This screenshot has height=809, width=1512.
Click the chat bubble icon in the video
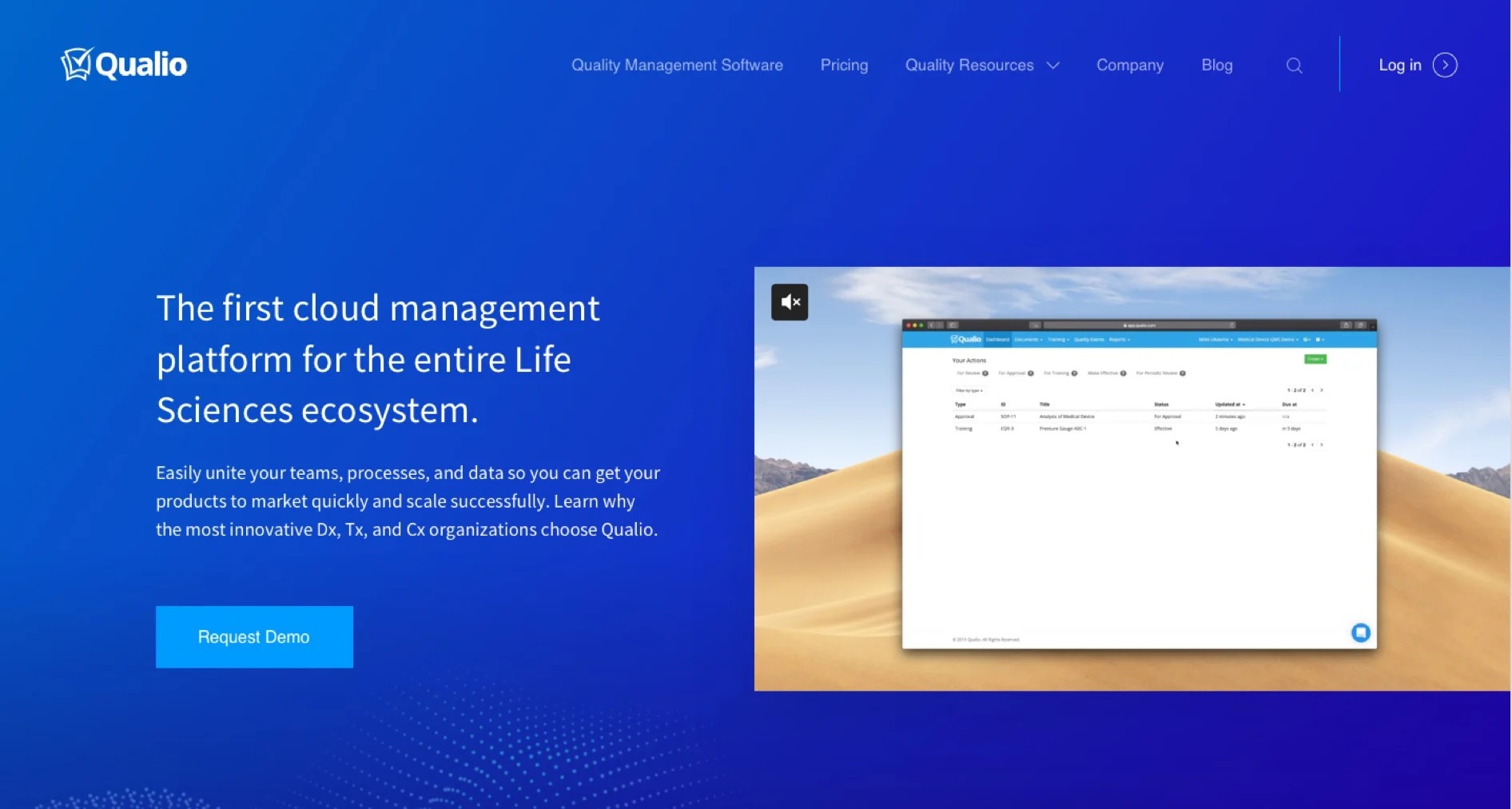[x=1360, y=632]
